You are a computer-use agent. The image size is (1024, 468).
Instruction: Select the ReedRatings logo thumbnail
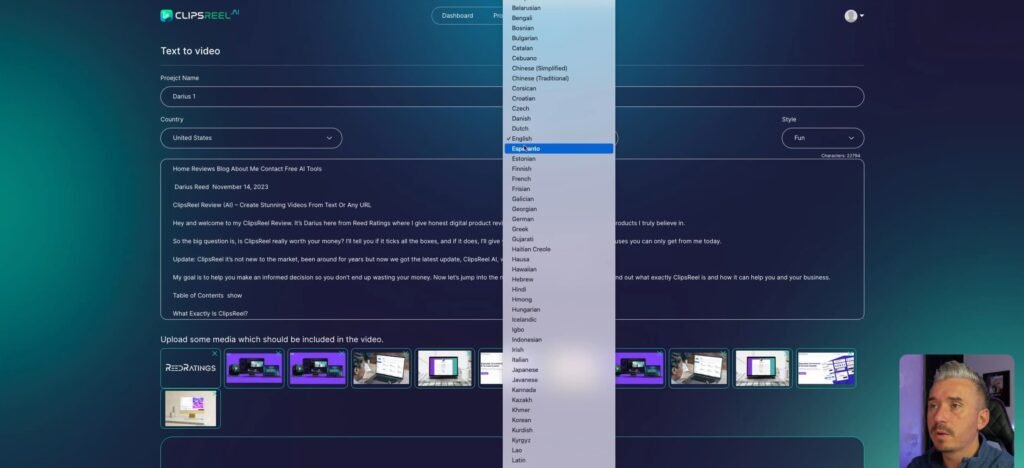click(x=190, y=368)
